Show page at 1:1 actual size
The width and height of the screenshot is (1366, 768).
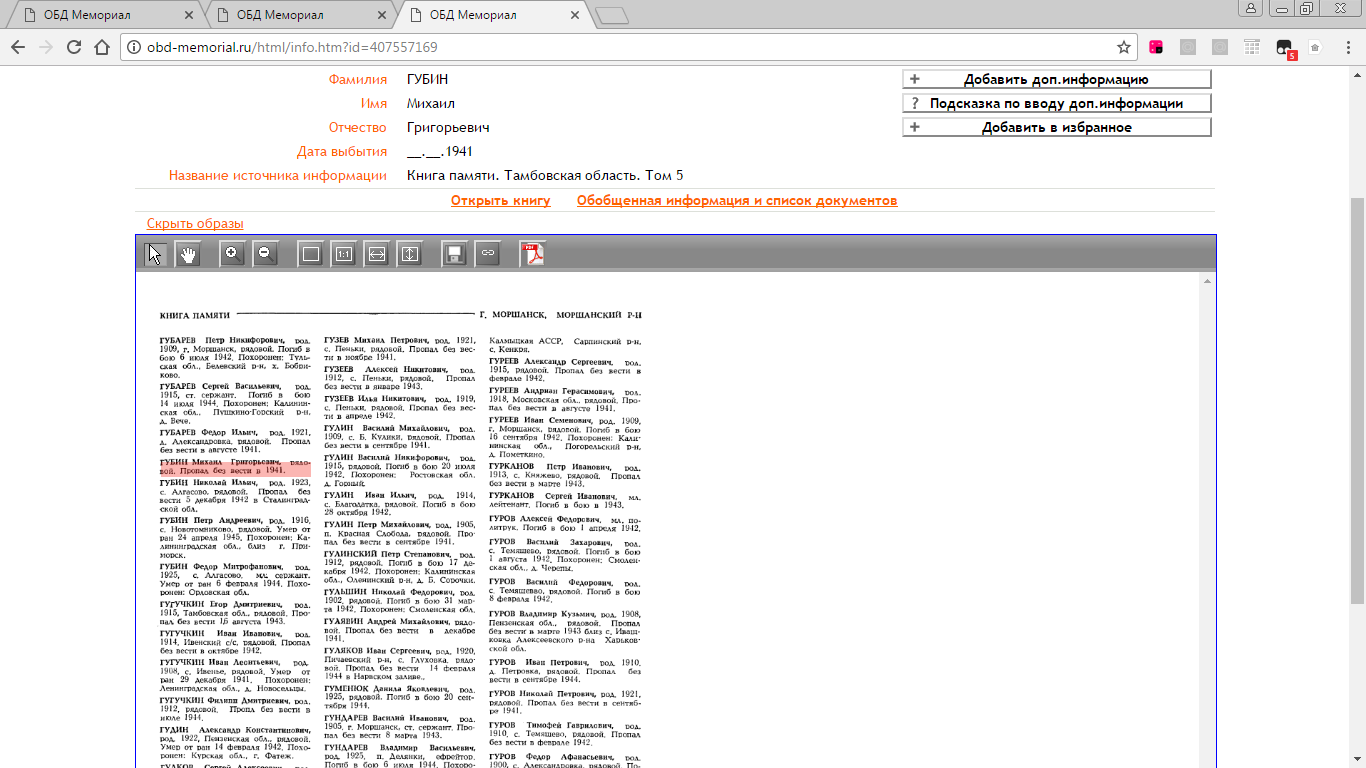[343, 254]
